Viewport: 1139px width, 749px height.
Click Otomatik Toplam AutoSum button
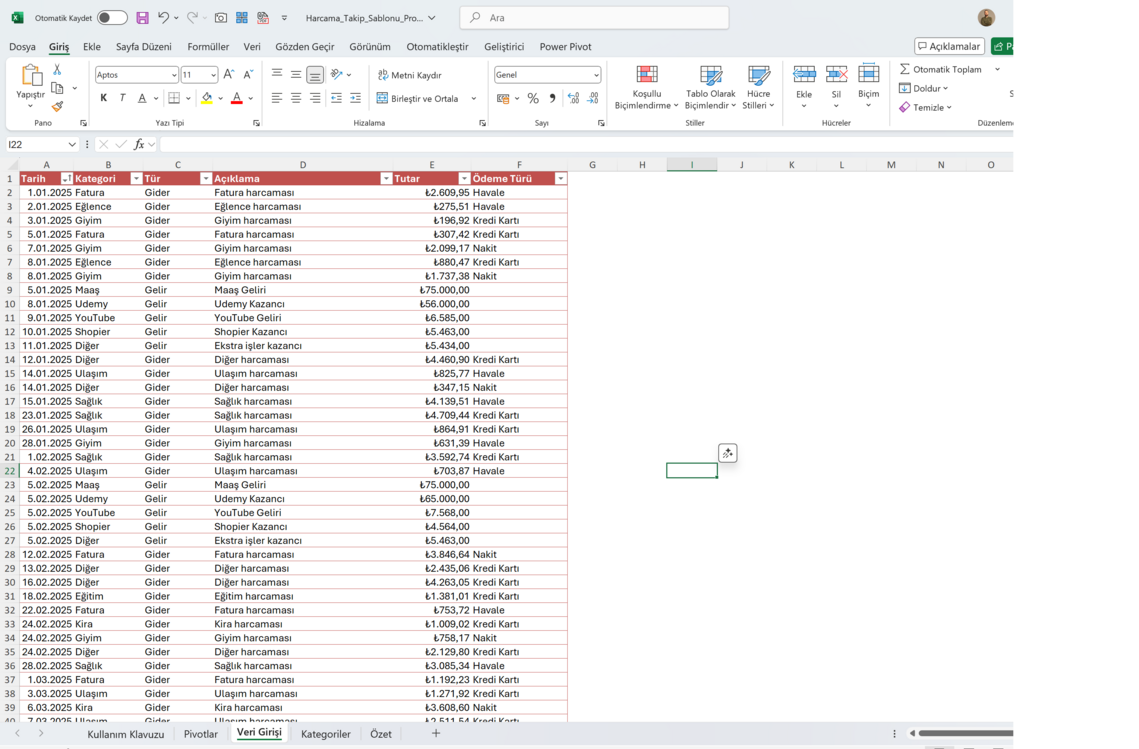click(941, 69)
